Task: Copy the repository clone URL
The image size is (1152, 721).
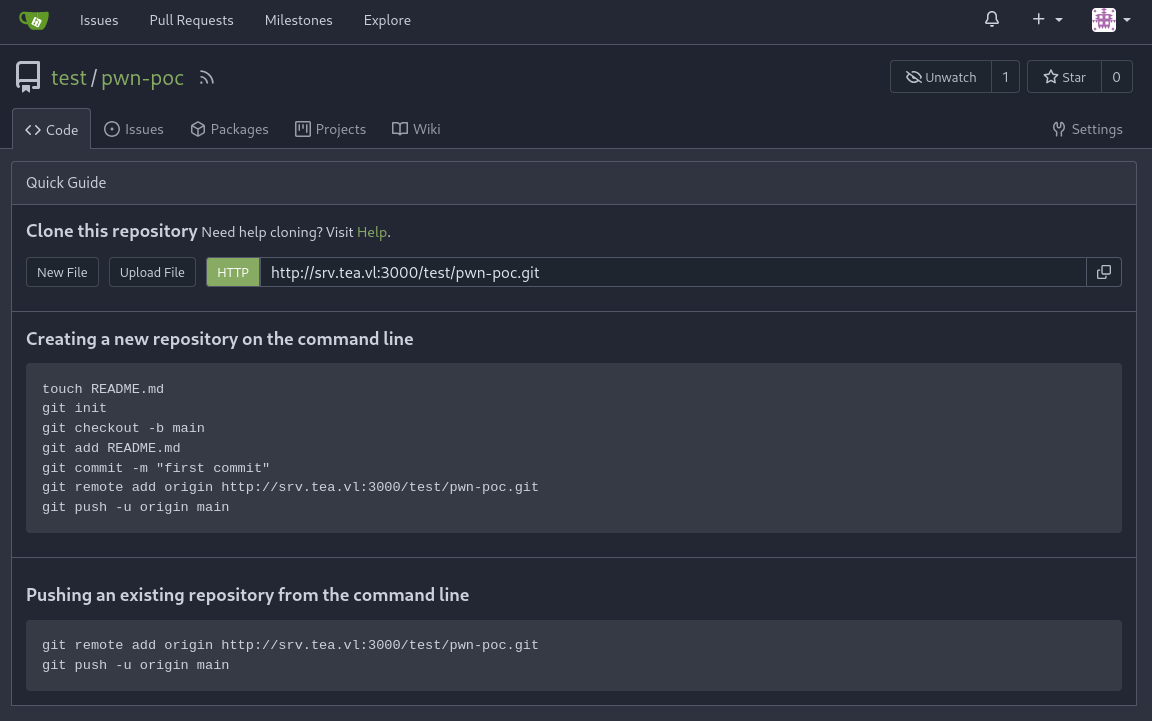Action: (1104, 272)
